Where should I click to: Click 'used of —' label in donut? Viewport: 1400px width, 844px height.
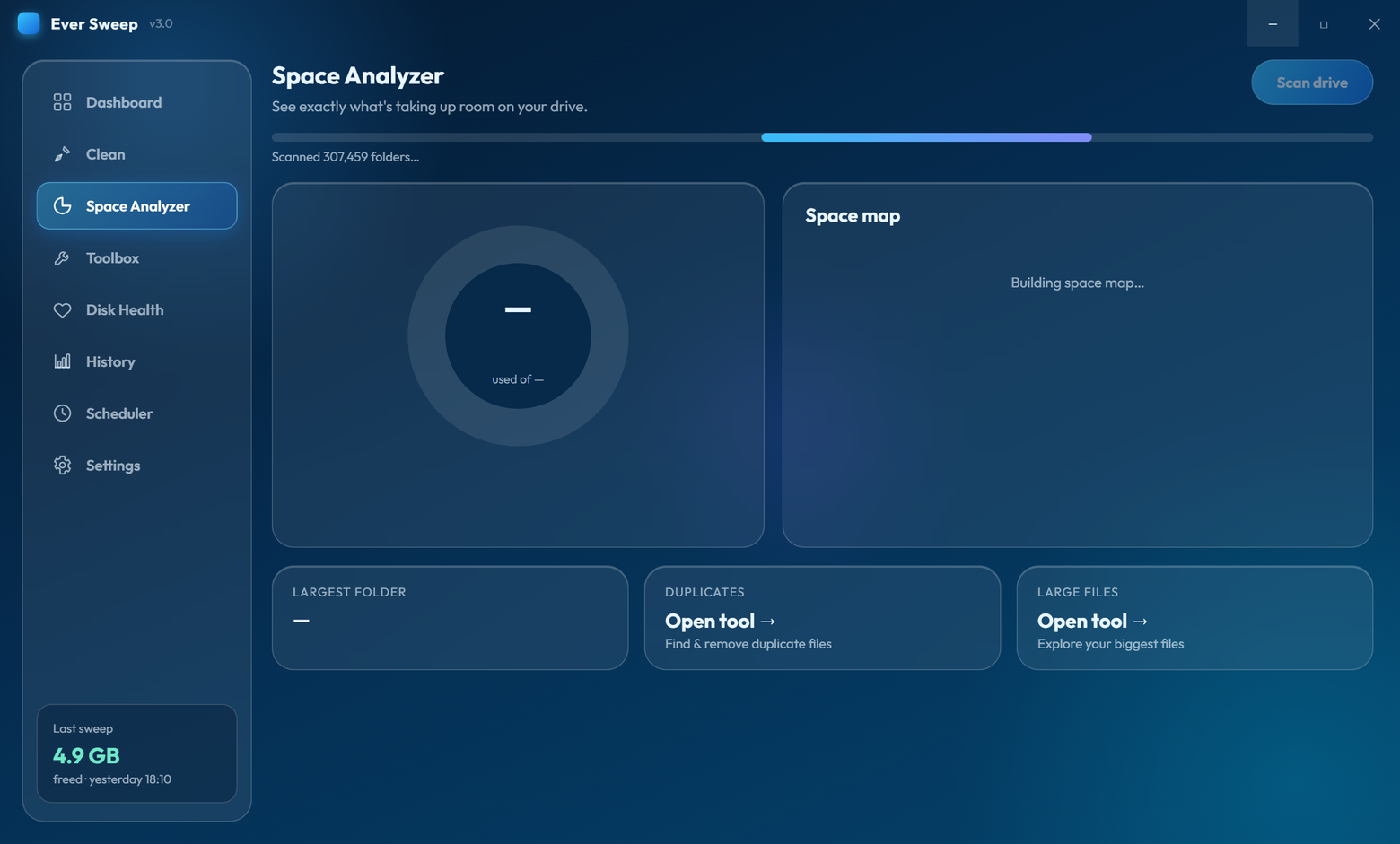tap(518, 379)
